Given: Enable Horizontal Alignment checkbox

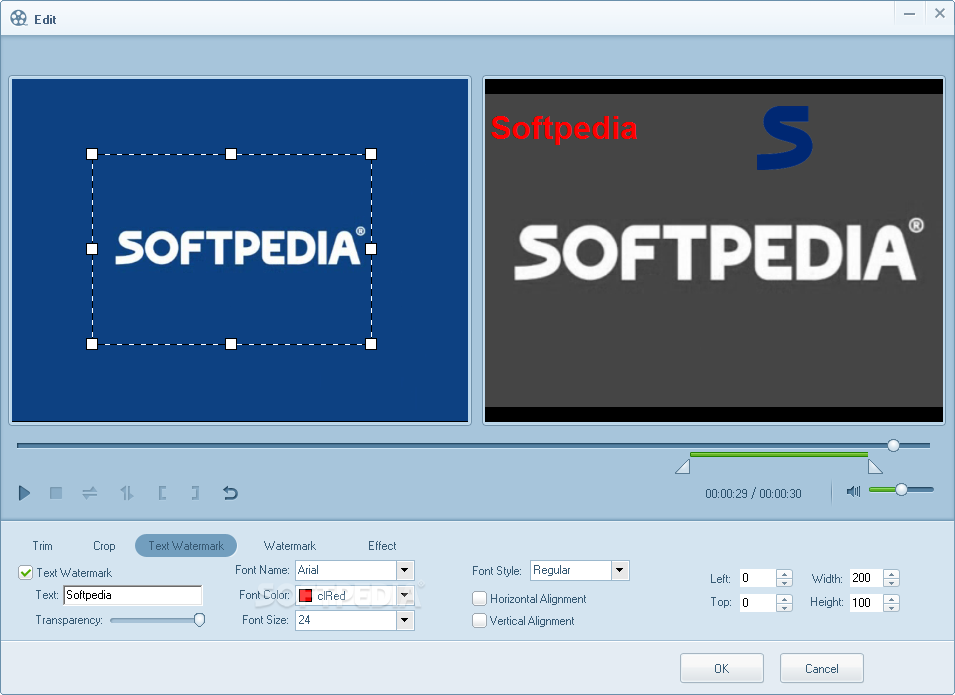Looking at the screenshot, I should (479, 599).
